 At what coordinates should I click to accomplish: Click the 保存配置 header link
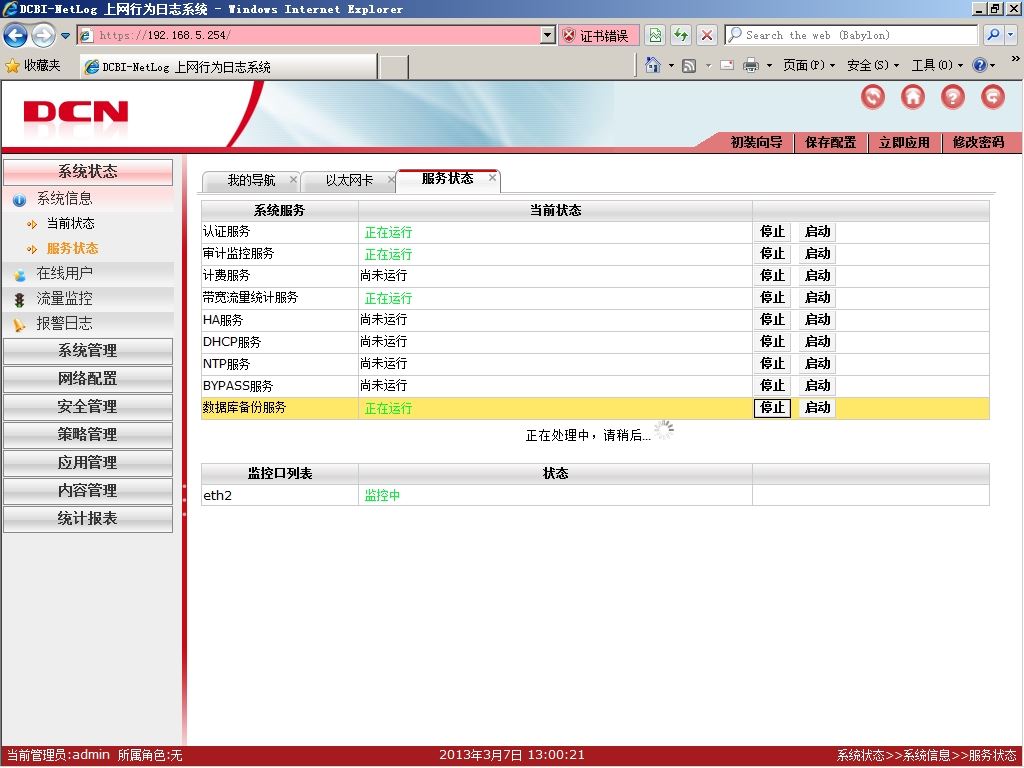[x=830, y=142]
